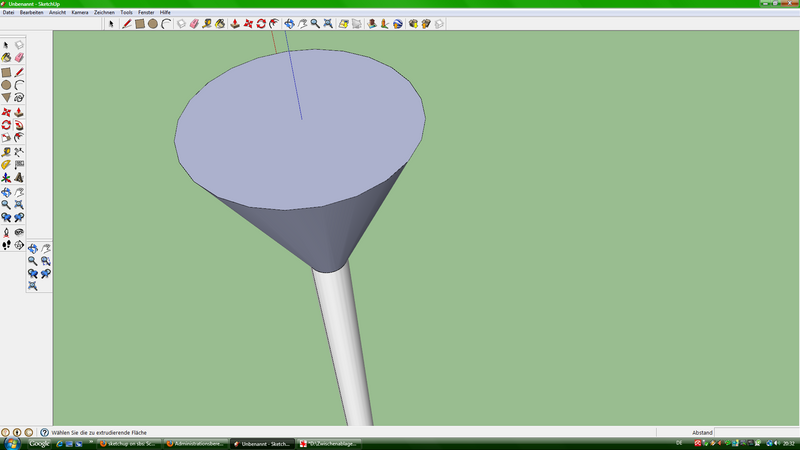Open the Fenster menu
800x450 pixels.
point(146,12)
